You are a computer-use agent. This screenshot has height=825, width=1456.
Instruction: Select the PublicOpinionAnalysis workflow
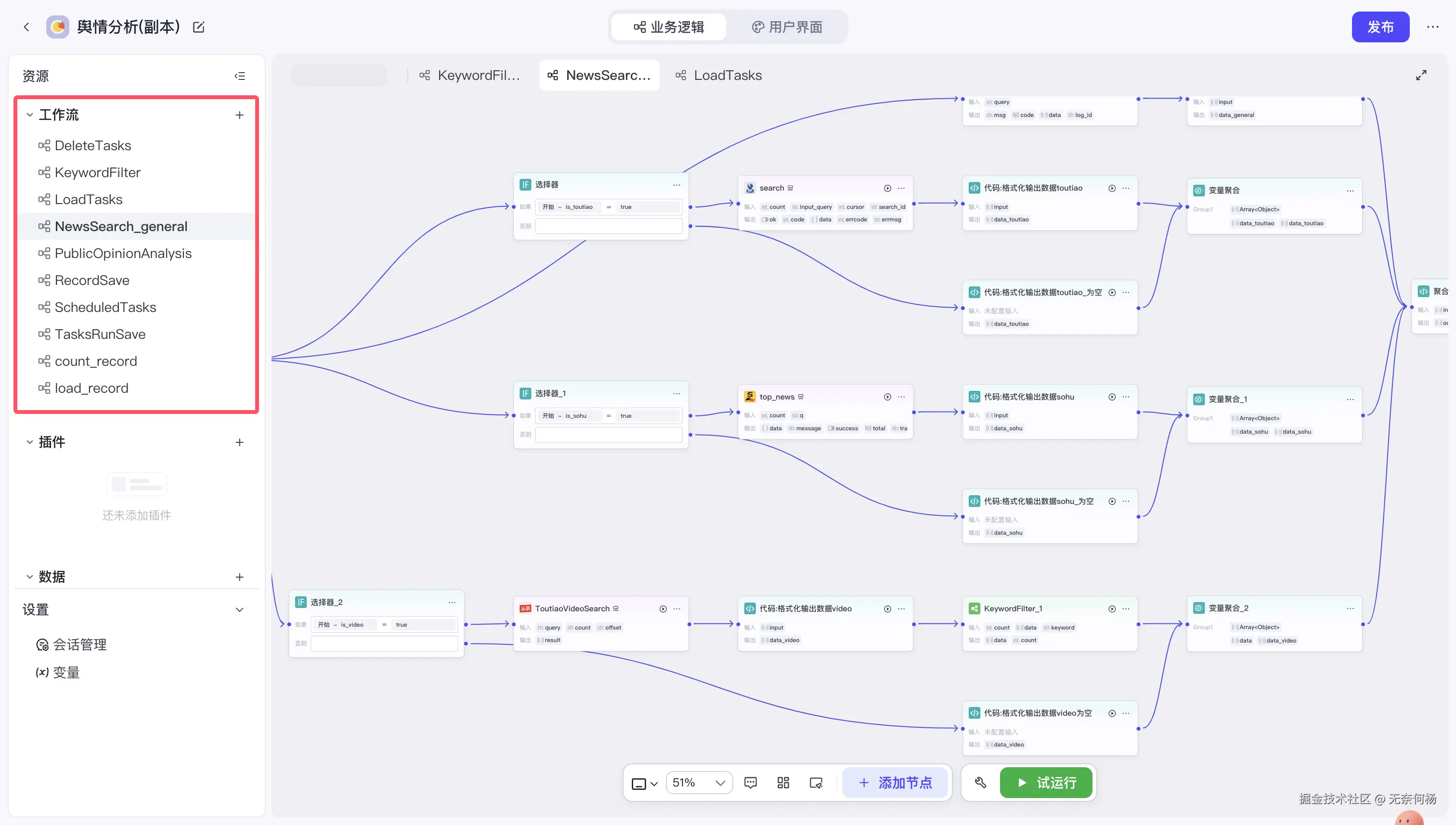pyautogui.click(x=123, y=253)
